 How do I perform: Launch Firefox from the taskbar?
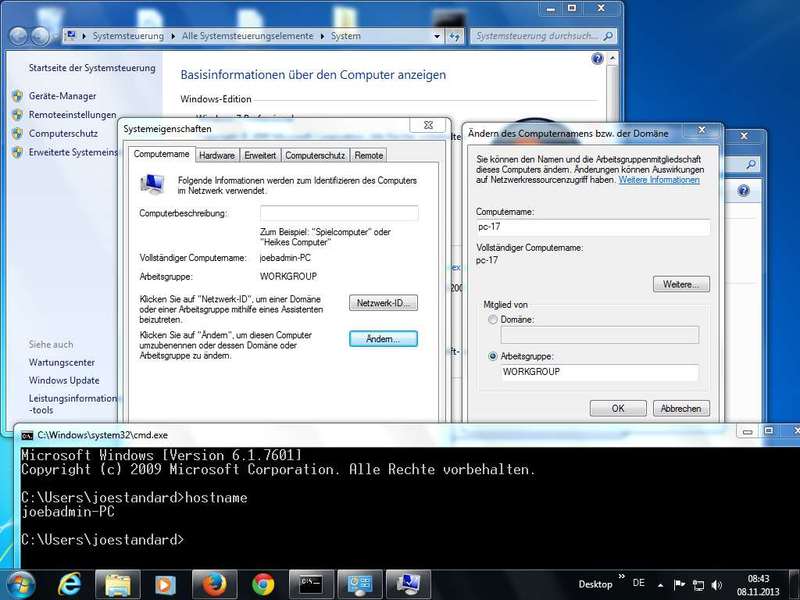tap(214, 583)
